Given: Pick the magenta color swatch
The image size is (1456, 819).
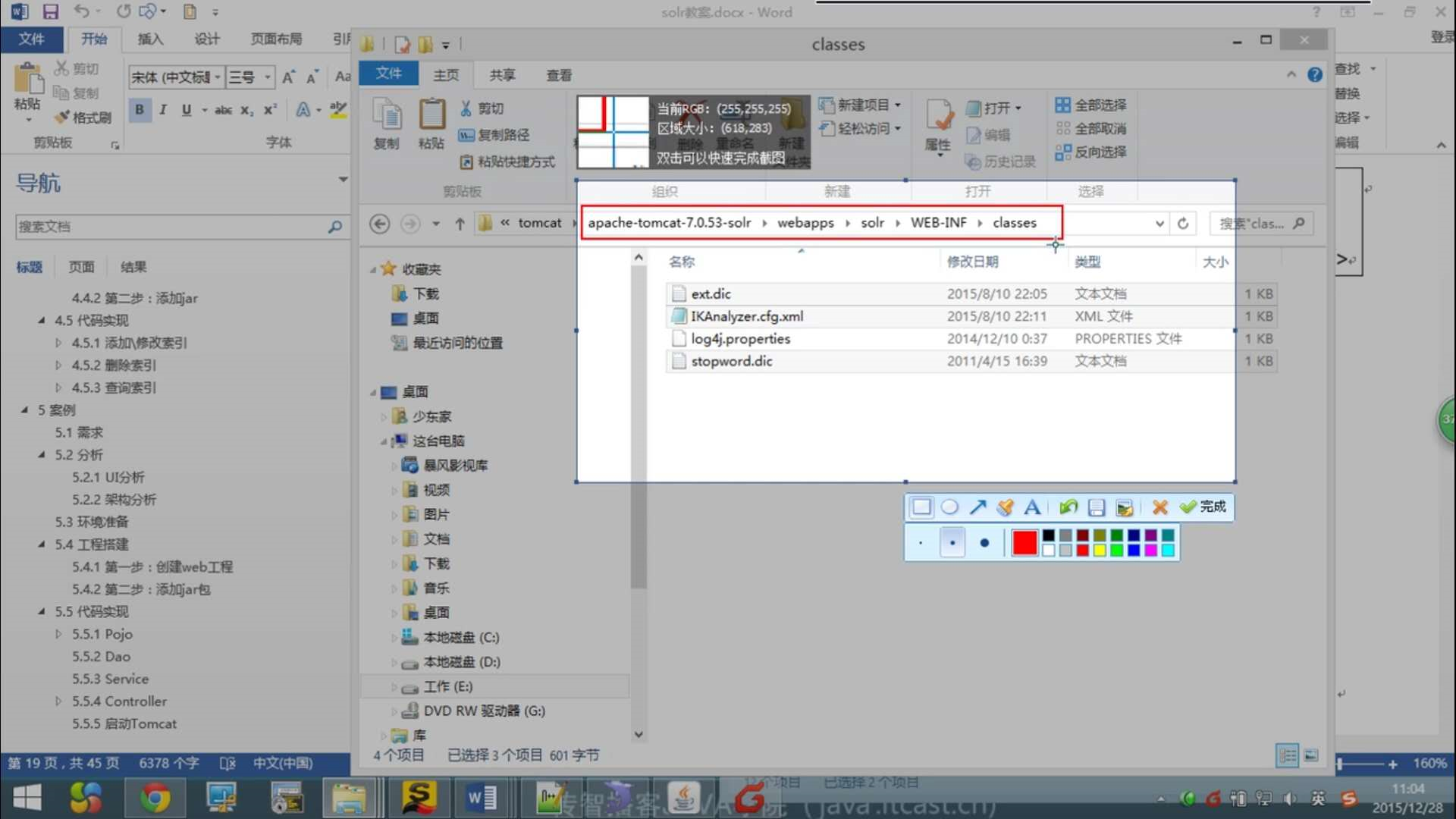Looking at the screenshot, I should click(x=1150, y=551).
